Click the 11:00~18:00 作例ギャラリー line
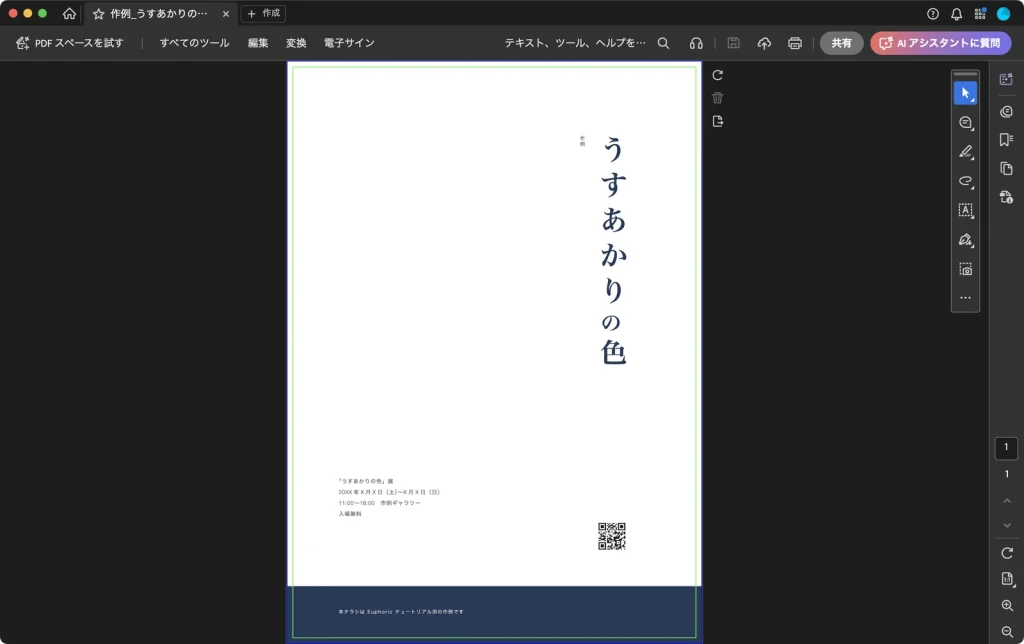Image resolution: width=1024 pixels, height=644 pixels. click(379, 503)
